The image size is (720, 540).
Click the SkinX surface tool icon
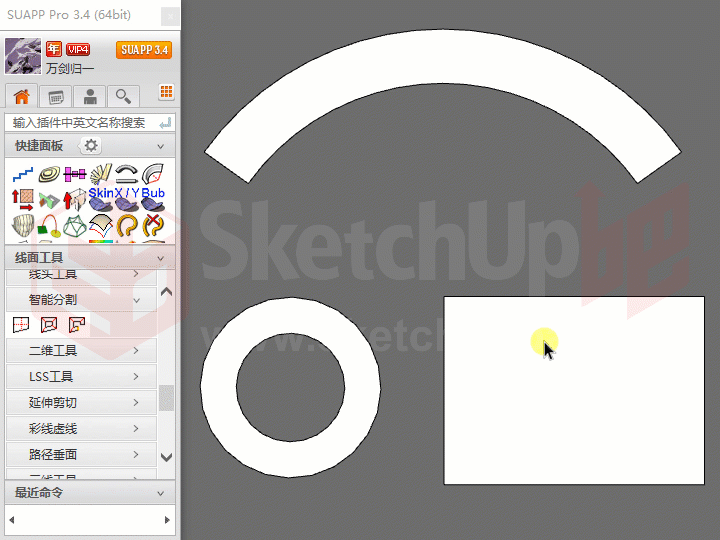101,199
